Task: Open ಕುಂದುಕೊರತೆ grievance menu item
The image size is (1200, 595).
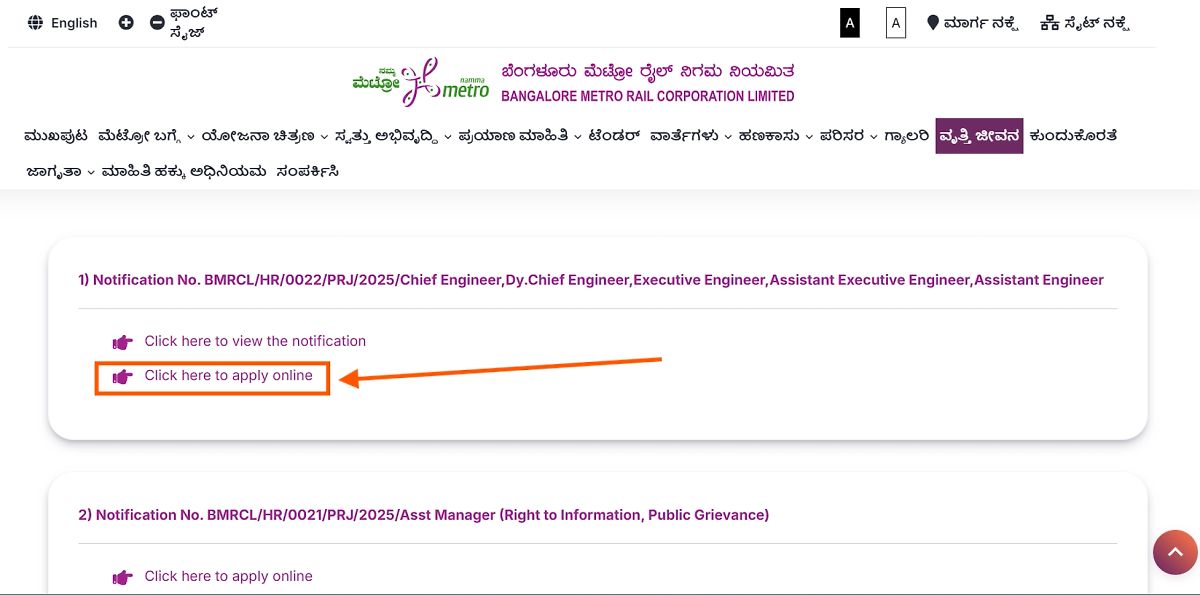Action: click(x=1073, y=136)
